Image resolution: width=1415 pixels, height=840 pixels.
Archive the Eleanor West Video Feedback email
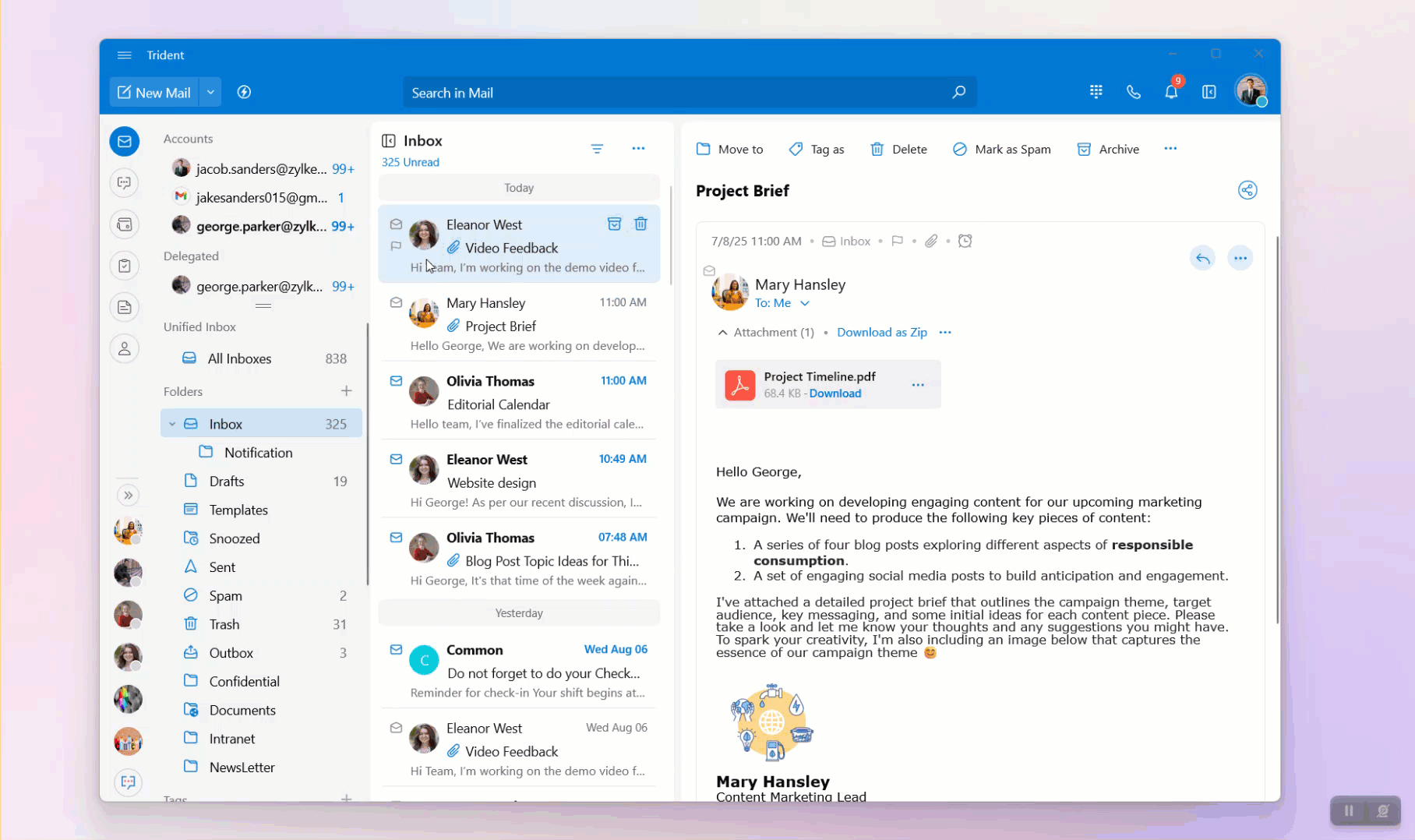[614, 224]
